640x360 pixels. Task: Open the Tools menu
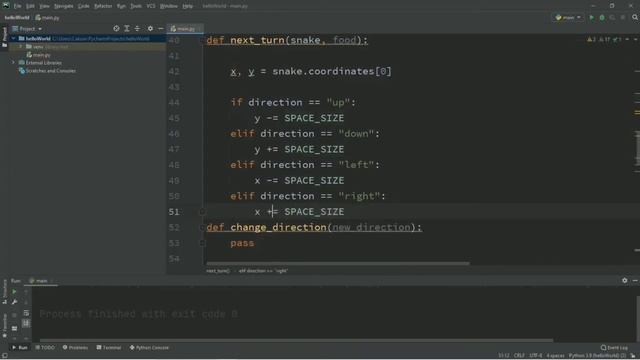tap(136, 6)
